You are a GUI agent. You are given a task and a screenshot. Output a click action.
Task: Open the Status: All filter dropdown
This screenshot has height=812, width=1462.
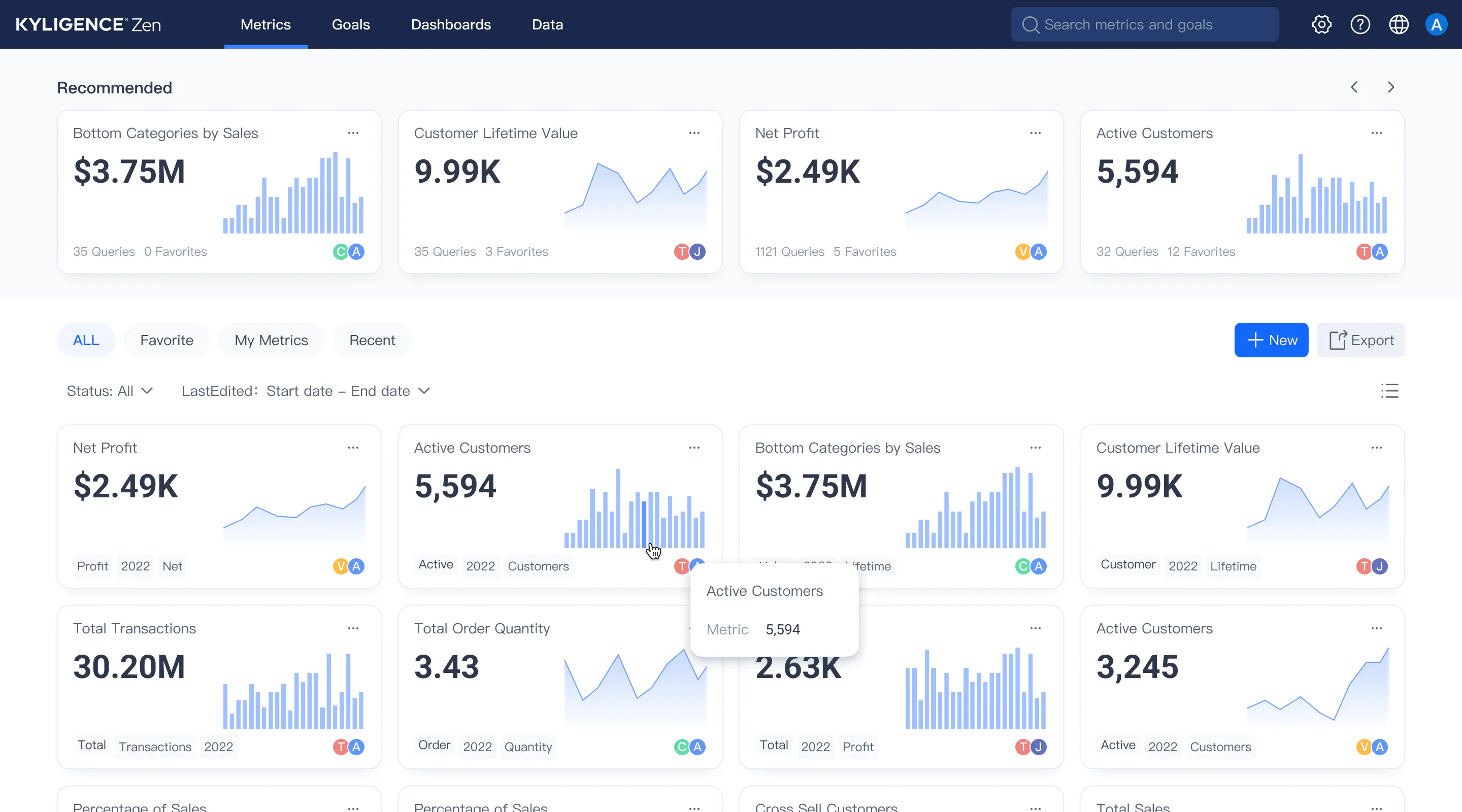pyautogui.click(x=110, y=391)
